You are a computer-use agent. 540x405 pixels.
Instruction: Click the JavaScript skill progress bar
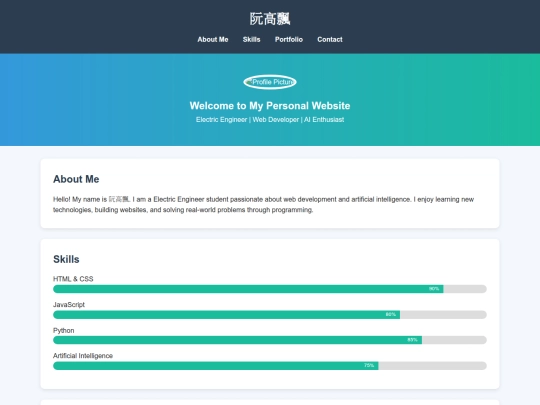(270, 314)
